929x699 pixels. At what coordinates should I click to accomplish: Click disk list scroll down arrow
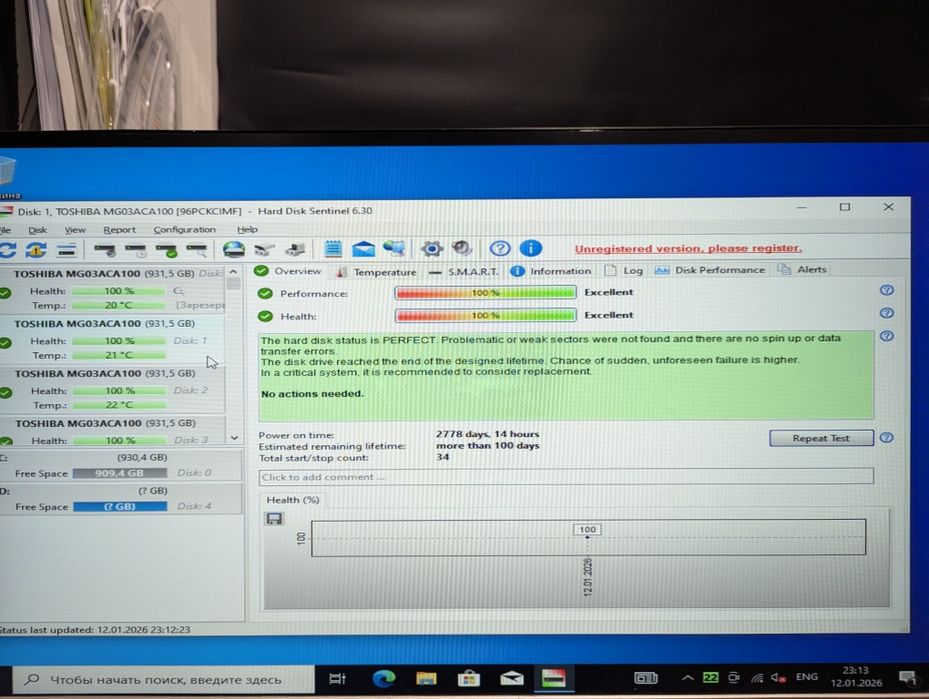[234, 438]
